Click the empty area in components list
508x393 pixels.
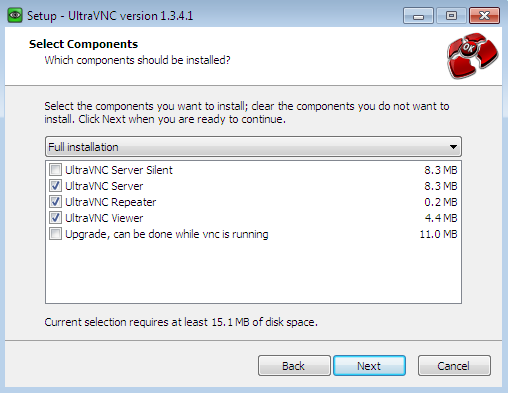(x=253, y=272)
